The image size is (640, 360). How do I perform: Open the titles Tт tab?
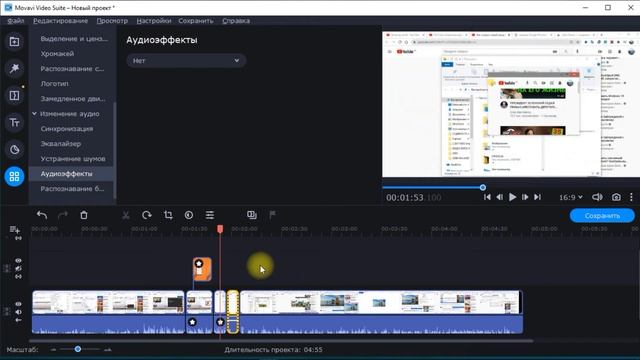pyautogui.click(x=14, y=122)
